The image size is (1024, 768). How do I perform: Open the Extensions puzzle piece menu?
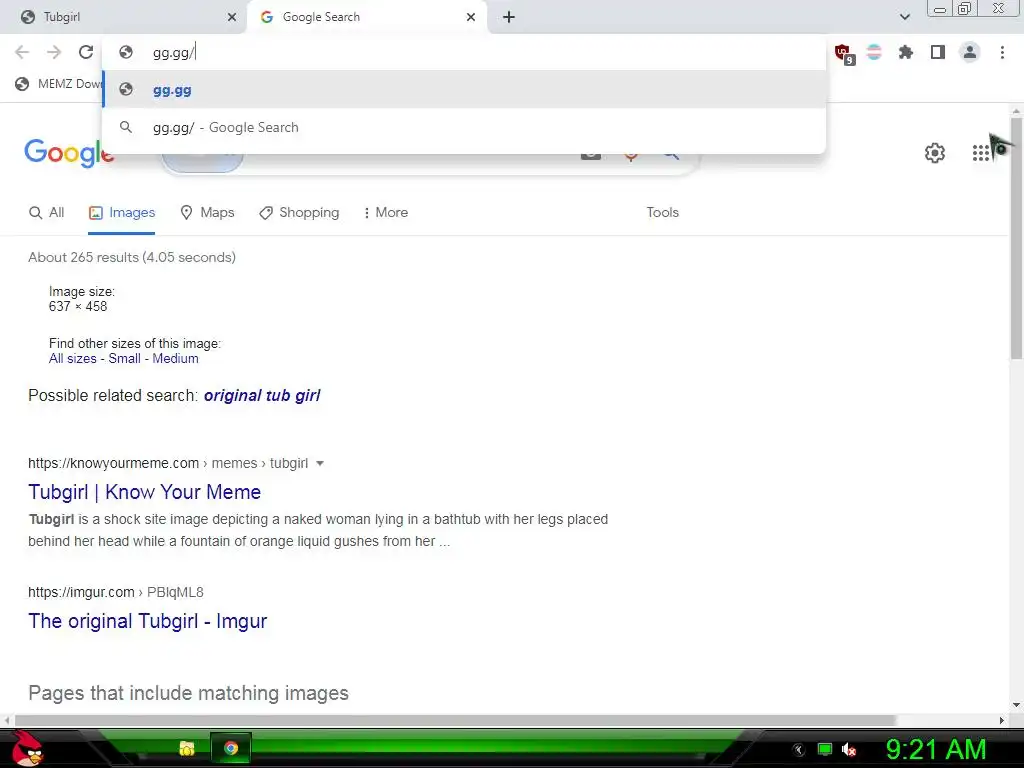pyautogui.click(x=906, y=52)
